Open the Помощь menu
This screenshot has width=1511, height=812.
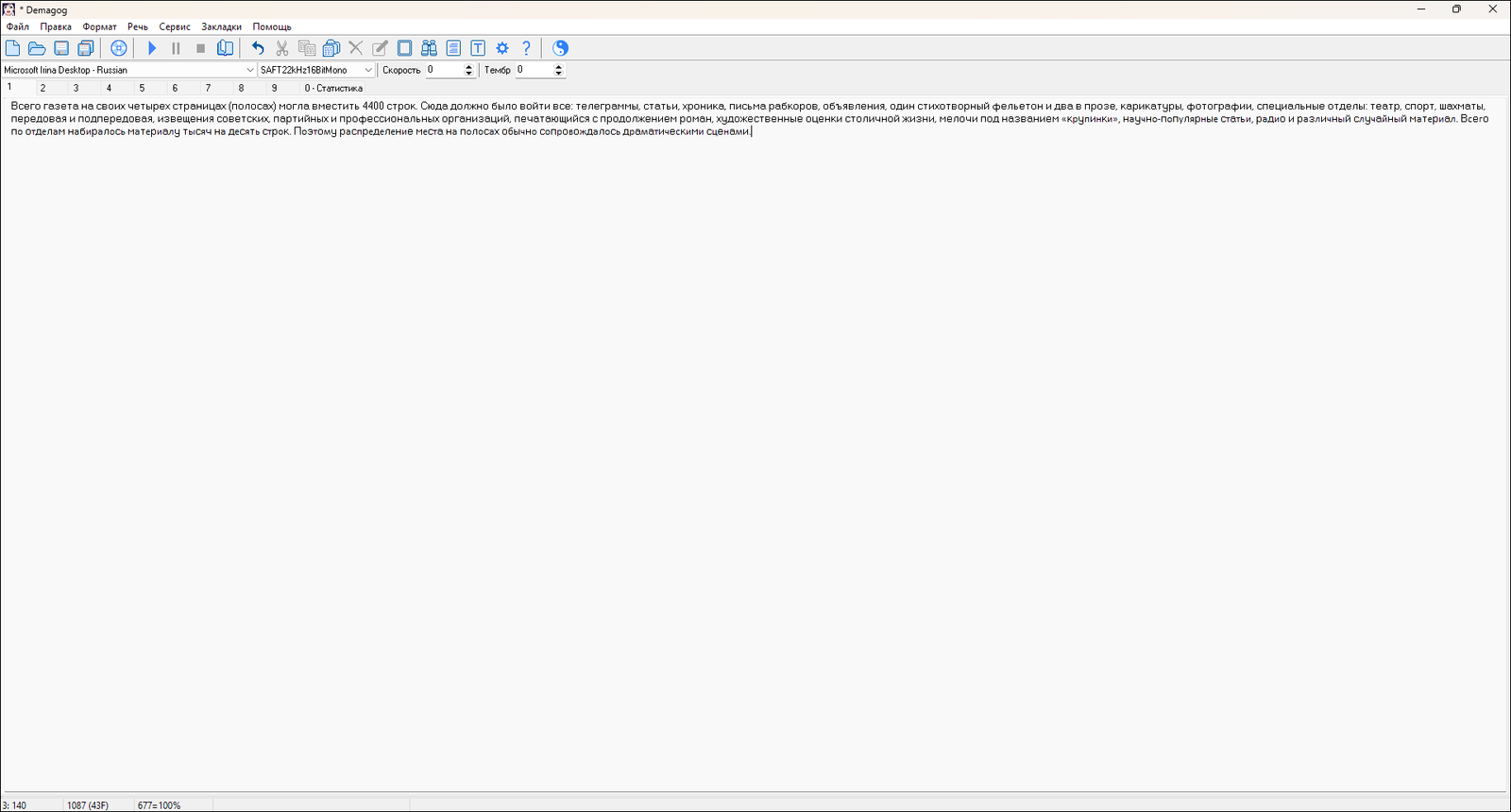(x=272, y=26)
